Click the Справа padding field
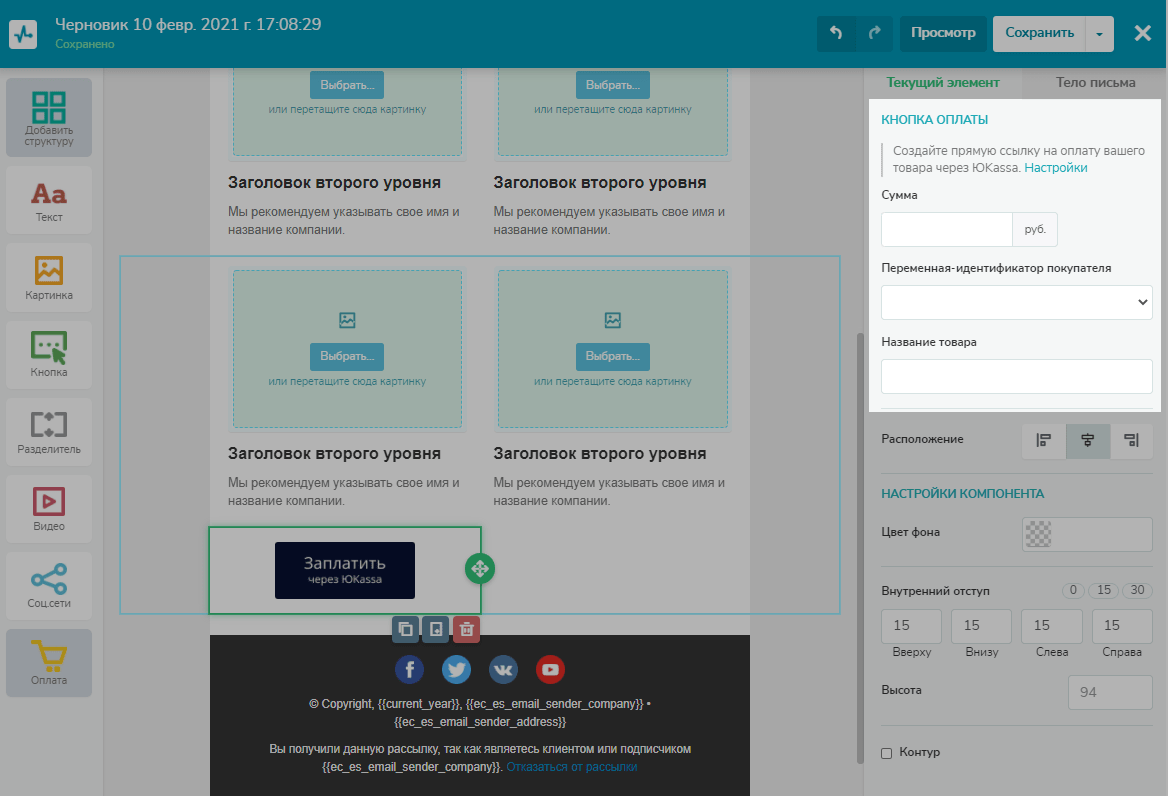Viewport: 1168px width, 796px height. (1122, 626)
